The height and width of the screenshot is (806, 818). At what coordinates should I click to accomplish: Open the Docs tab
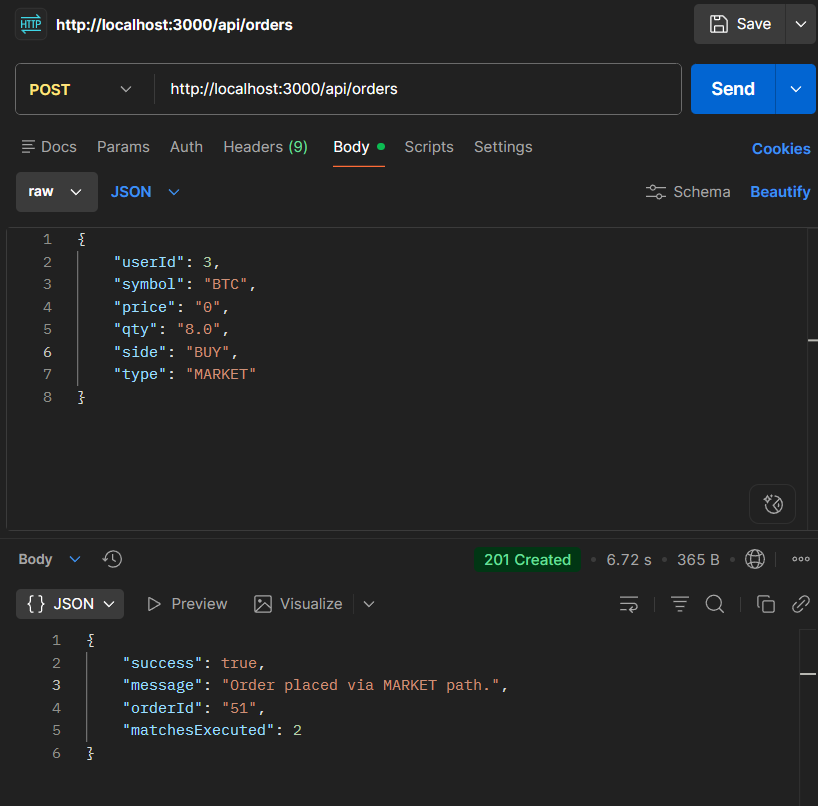pyautogui.click(x=49, y=147)
